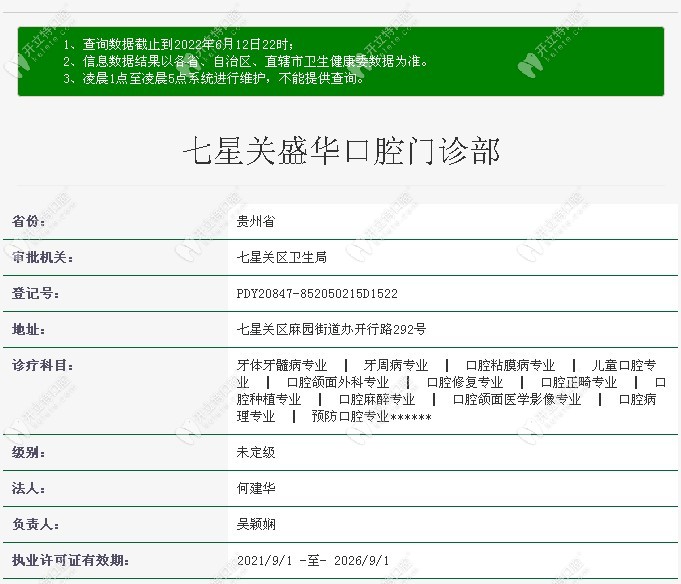Click the 牙体牙髓病专业 entry
Image resolution: width=681 pixels, height=584 pixels.
282,366
